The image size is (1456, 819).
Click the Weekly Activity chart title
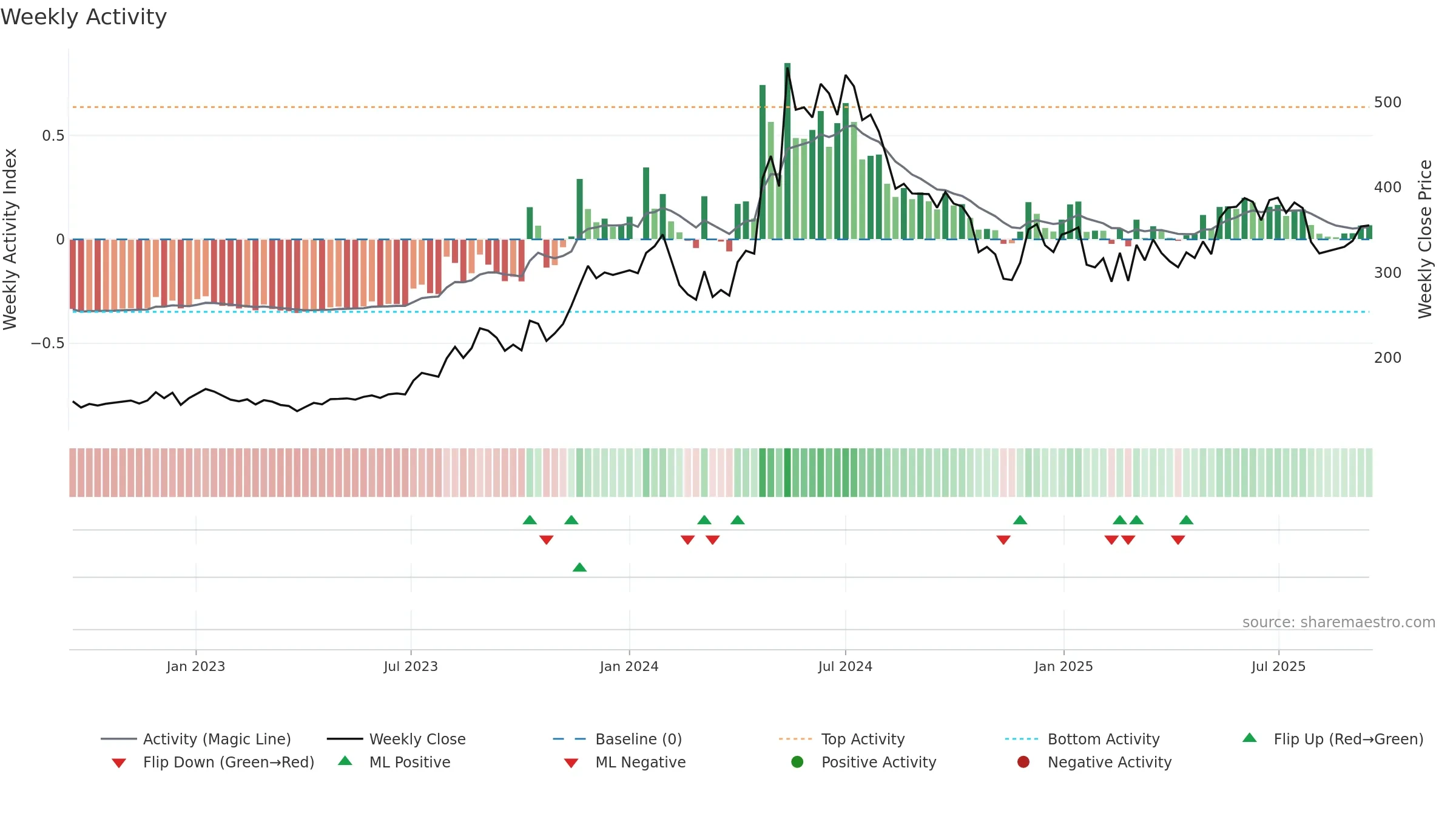84,17
